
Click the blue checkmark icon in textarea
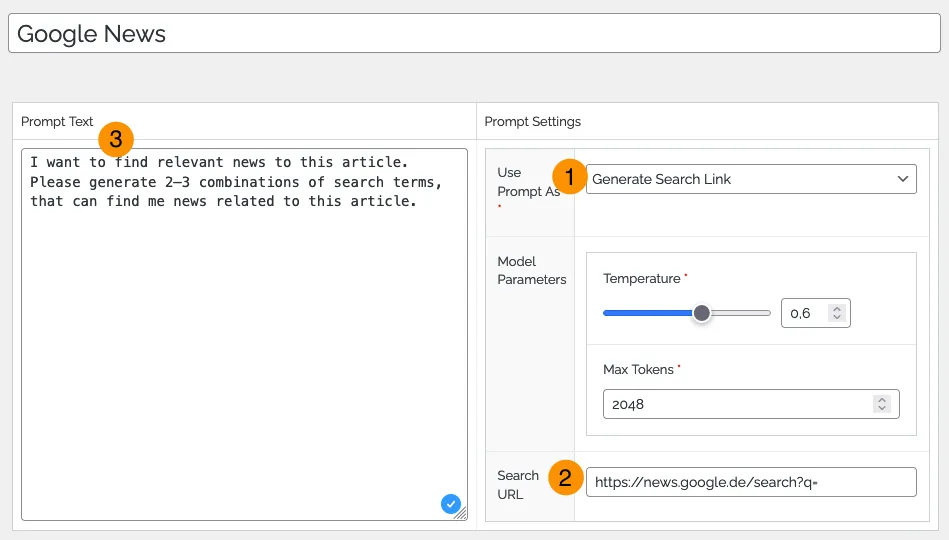point(451,504)
